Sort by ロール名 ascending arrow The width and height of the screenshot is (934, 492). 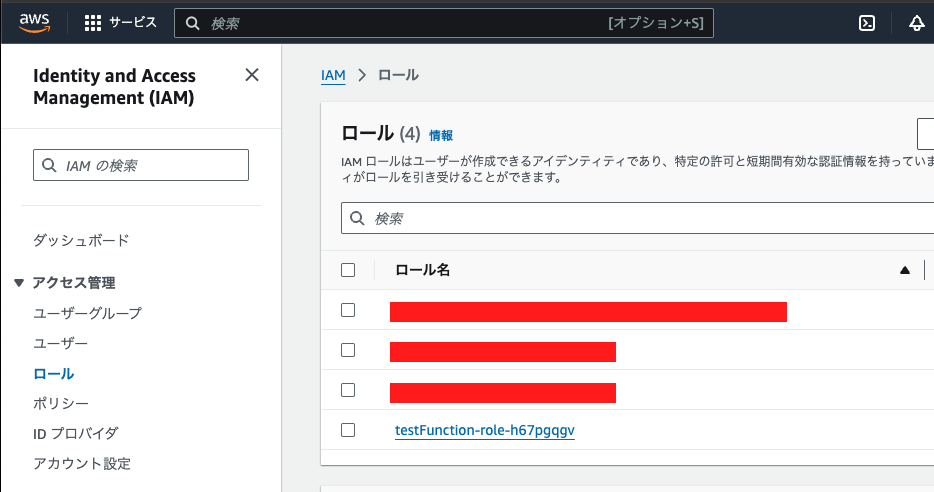pos(905,270)
